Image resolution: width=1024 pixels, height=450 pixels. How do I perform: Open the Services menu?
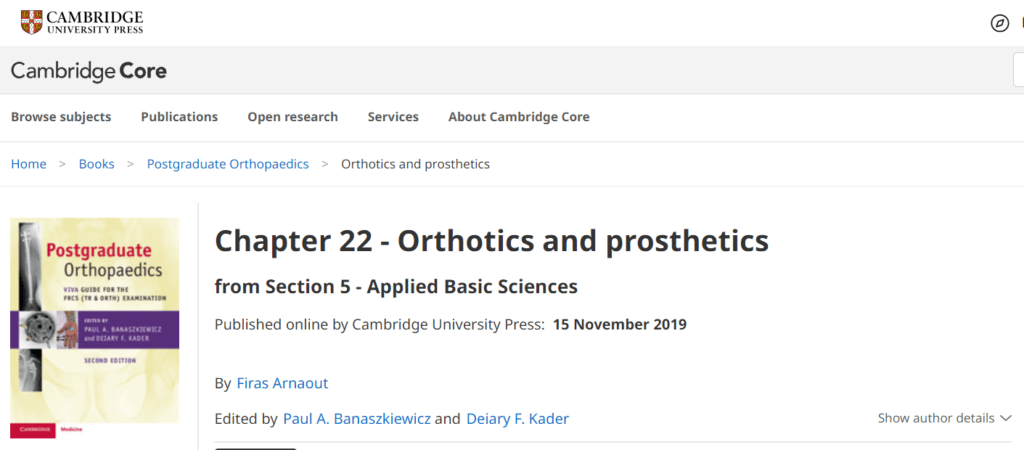(x=393, y=117)
